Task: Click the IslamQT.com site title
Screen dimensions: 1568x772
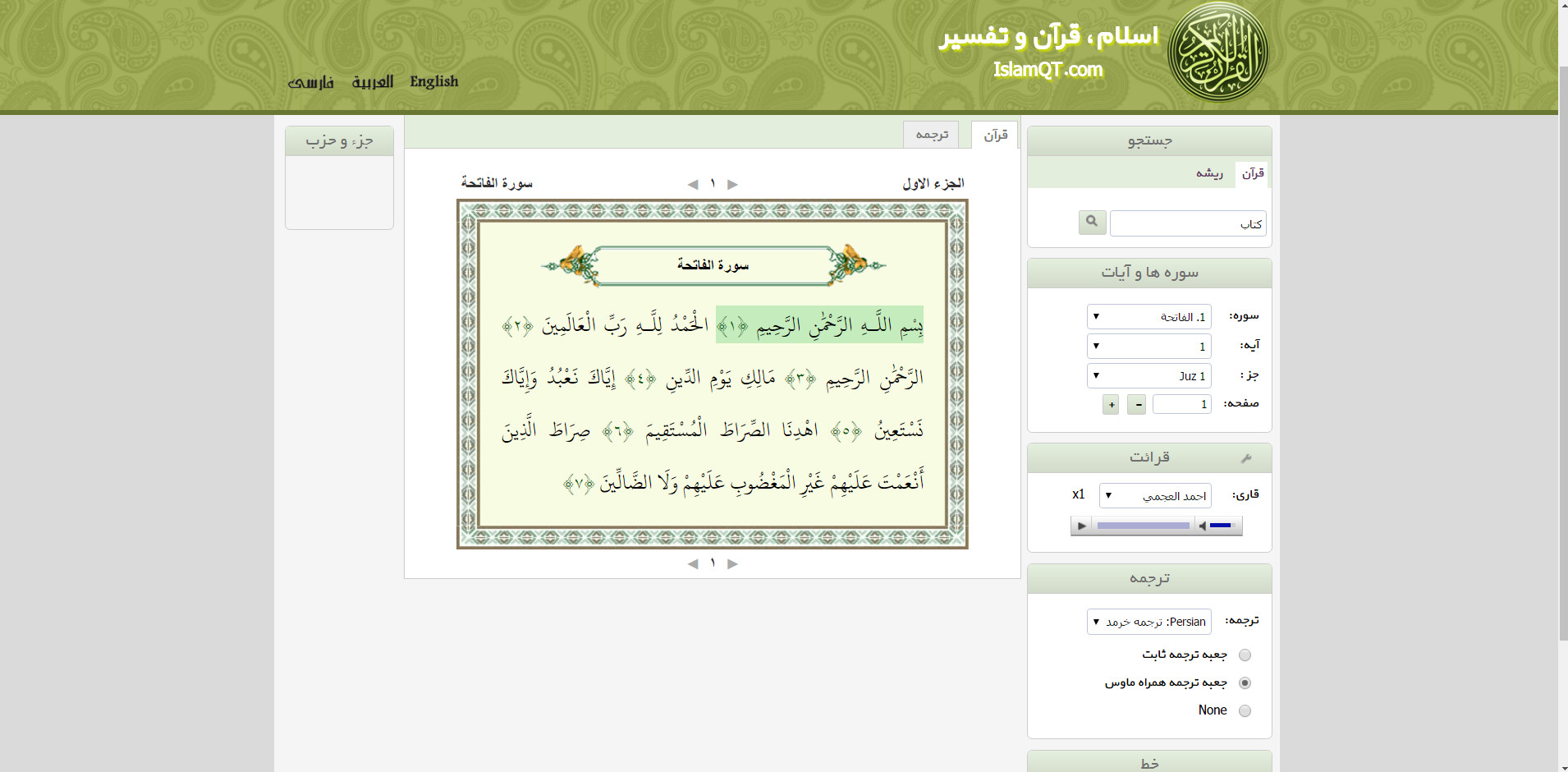Action: [x=1048, y=70]
